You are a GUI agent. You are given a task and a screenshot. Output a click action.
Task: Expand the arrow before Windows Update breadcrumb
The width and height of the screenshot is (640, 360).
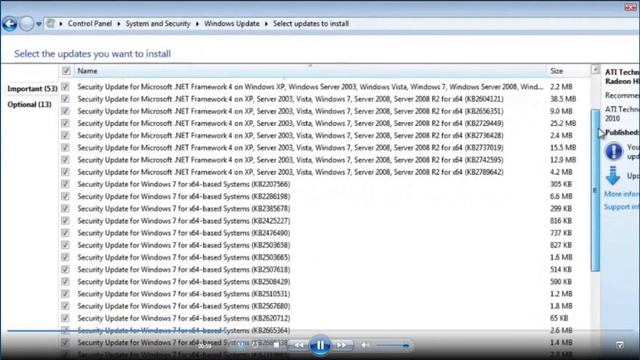point(197,24)
